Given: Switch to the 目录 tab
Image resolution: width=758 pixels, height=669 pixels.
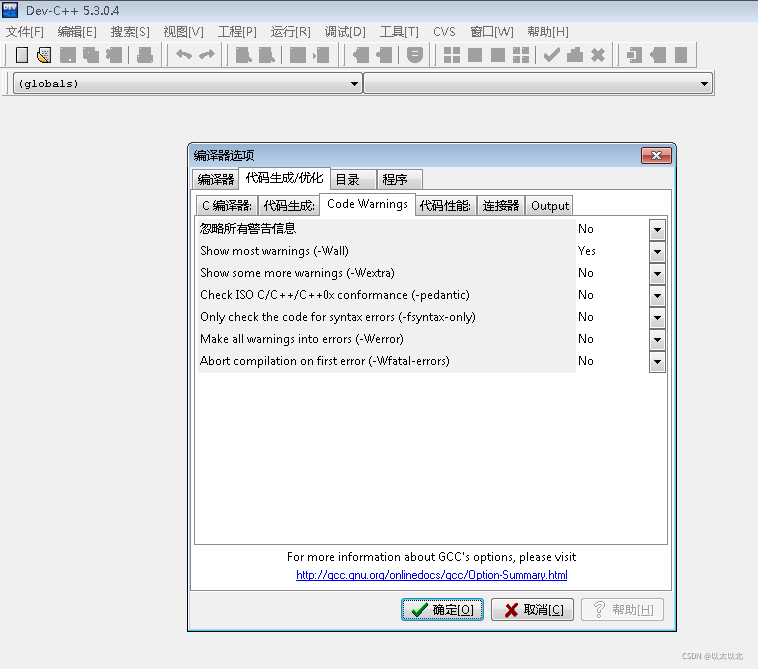Looking at the screenshot, I should 353,179.
